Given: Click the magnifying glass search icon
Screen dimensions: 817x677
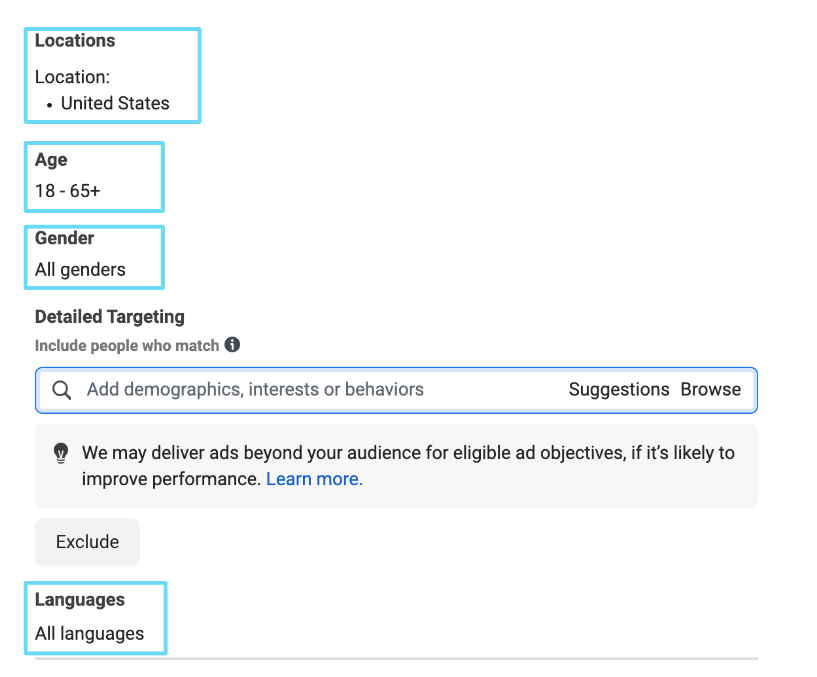Looking at the screenshot, I should [x=62, y=390].
